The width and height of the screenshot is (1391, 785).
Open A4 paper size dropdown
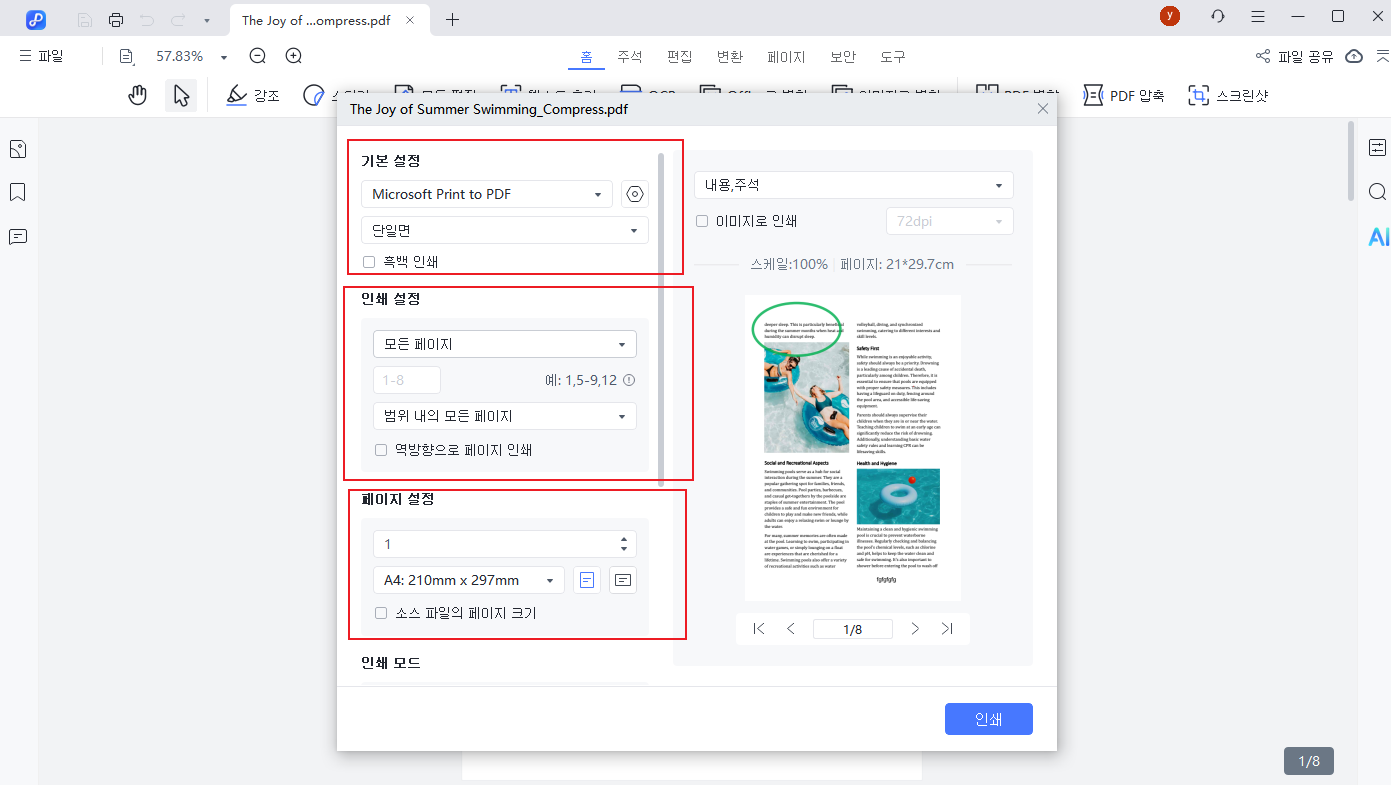[x=468, y=580]
